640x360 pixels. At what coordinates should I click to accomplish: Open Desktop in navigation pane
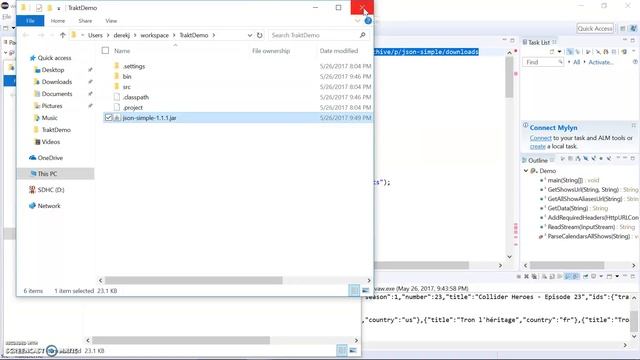point(53,70)
